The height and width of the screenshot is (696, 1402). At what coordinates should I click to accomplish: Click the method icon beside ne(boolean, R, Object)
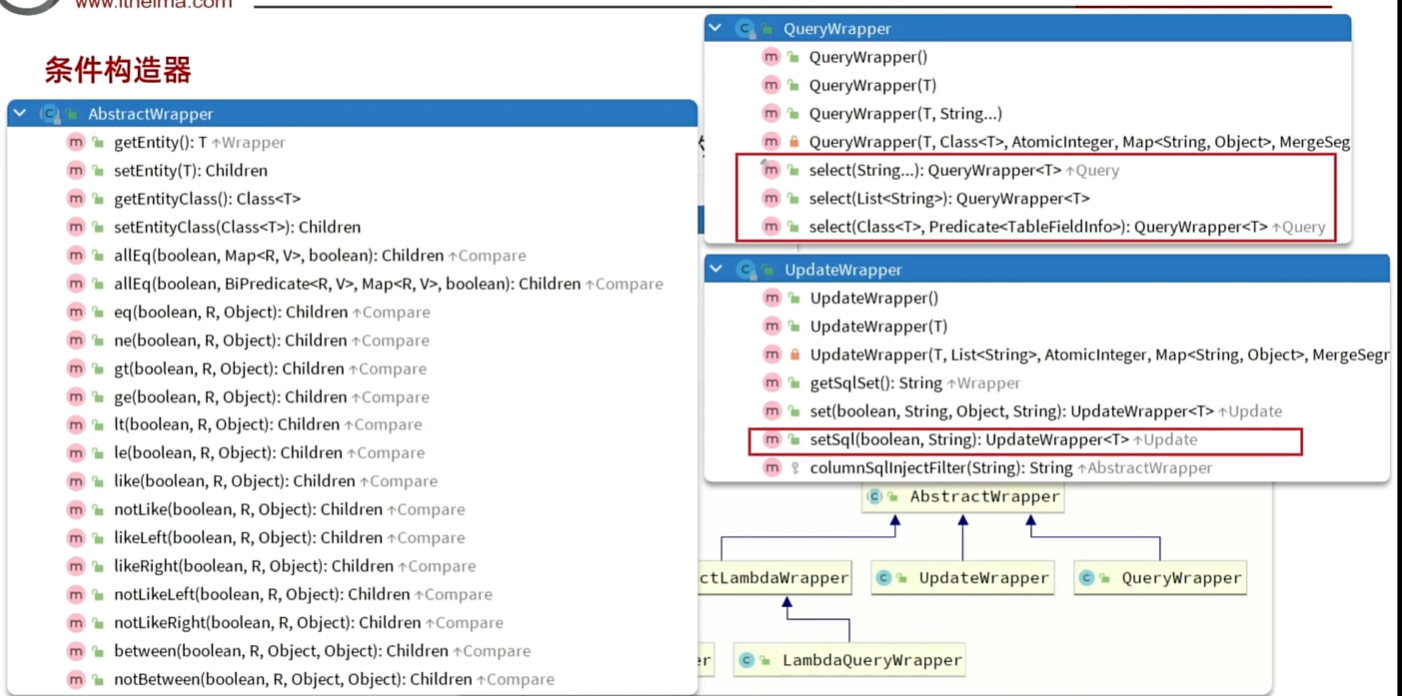pos(76,340)
